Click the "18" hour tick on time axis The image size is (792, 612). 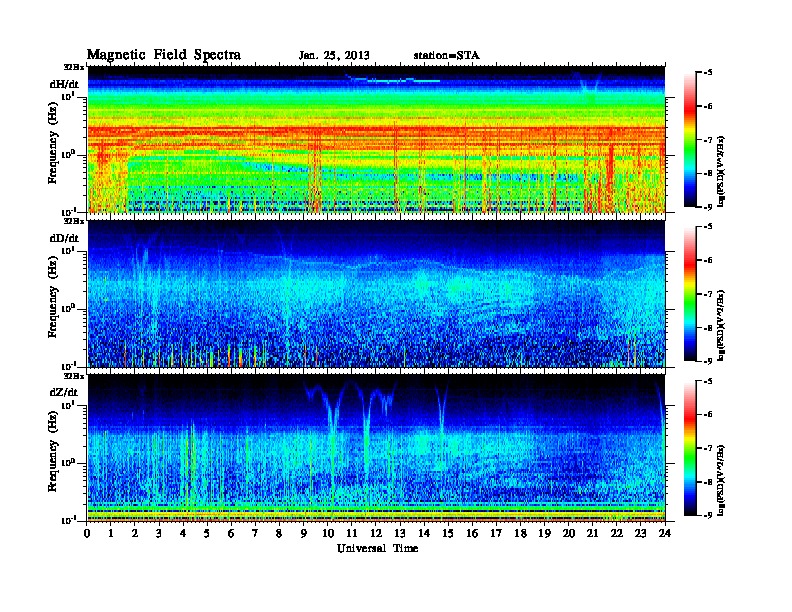[520, 534]
